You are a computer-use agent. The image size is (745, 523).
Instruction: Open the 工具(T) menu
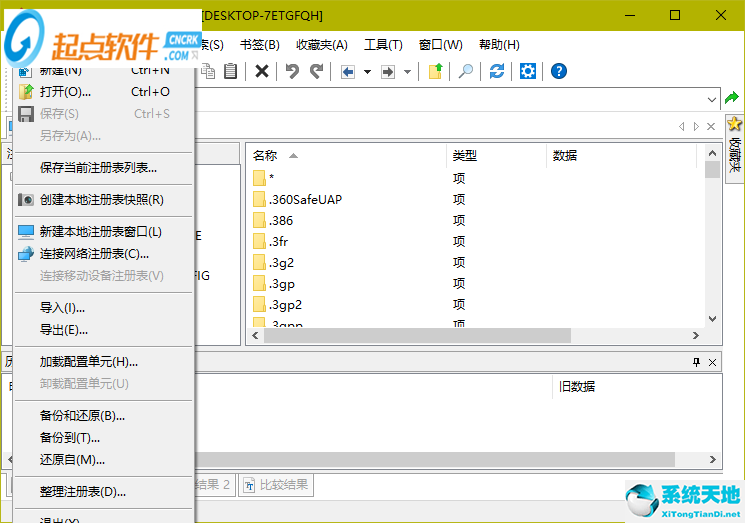point(383,44)
